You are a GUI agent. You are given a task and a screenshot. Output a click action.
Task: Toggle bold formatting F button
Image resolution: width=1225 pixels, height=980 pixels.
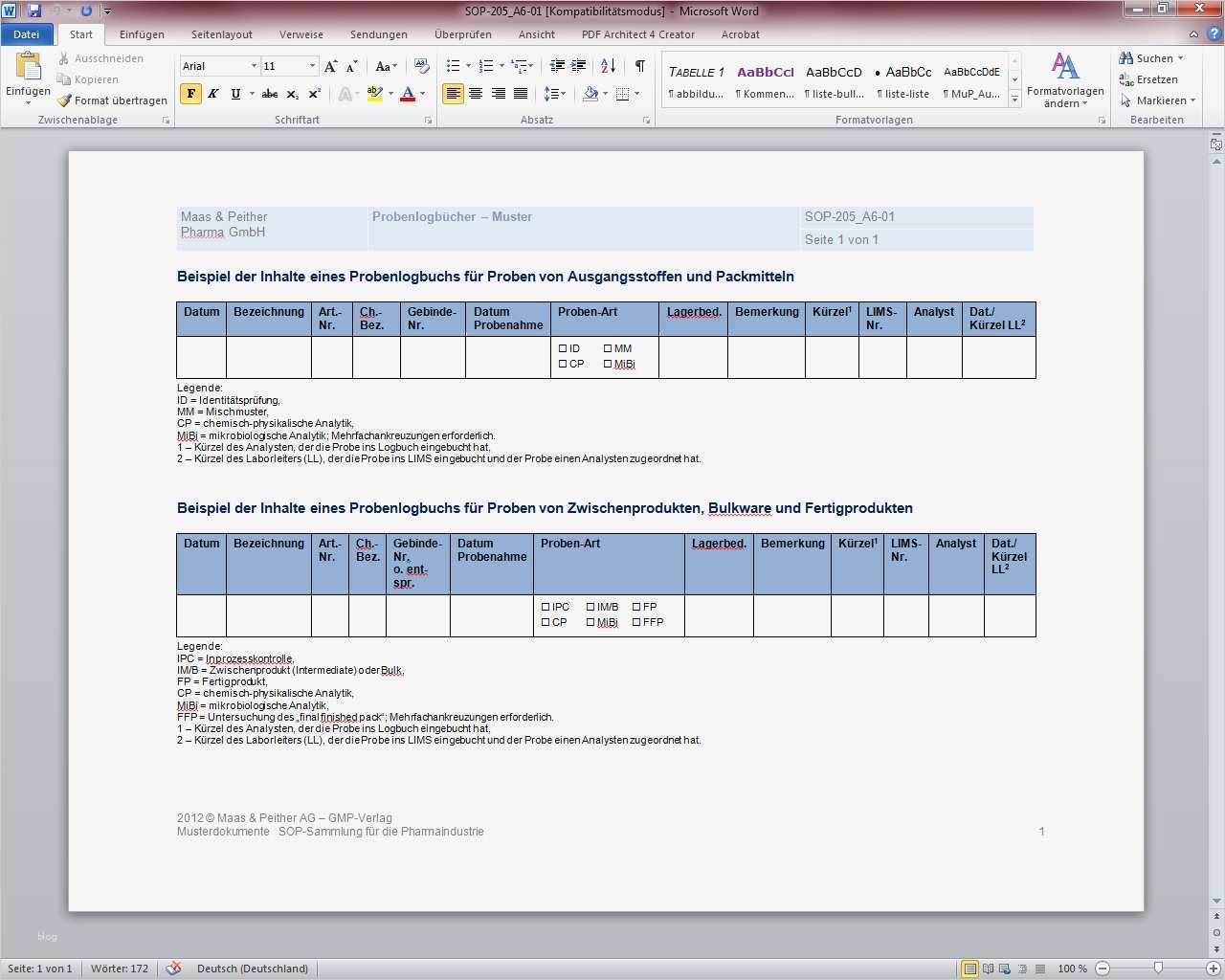click(190, 94)
